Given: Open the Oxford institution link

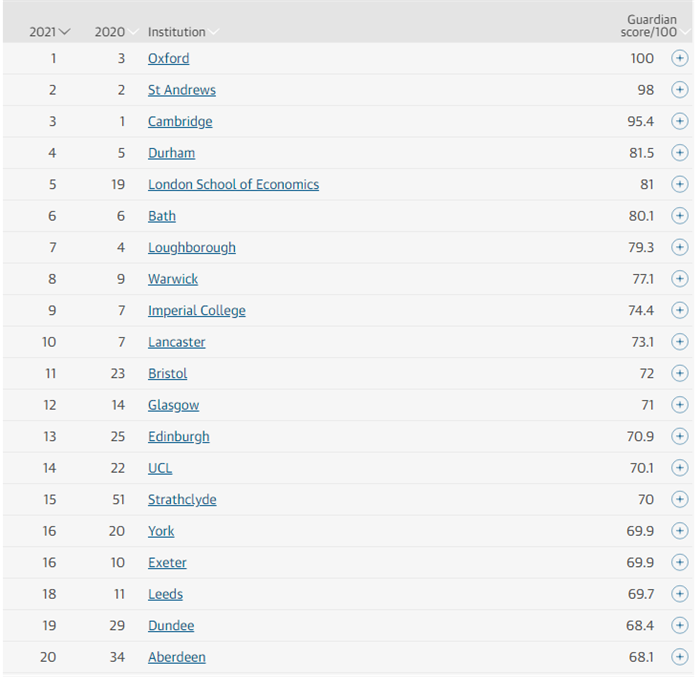Looking at the screenshot, I should [168, 59].
